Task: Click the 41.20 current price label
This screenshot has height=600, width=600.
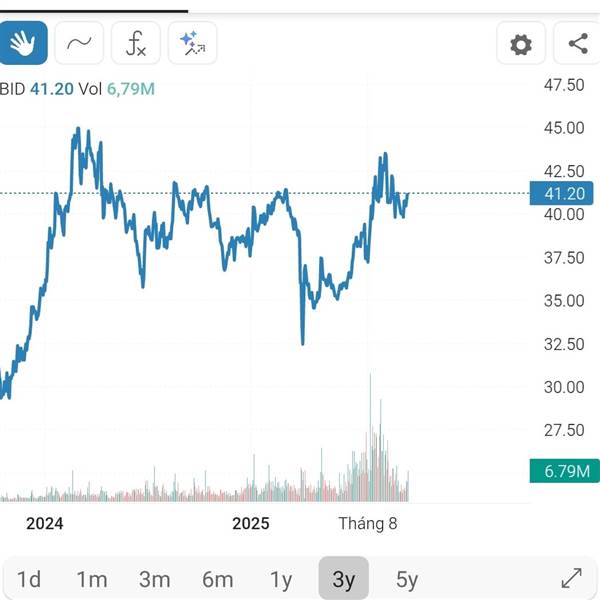Action: click(563, 194)
